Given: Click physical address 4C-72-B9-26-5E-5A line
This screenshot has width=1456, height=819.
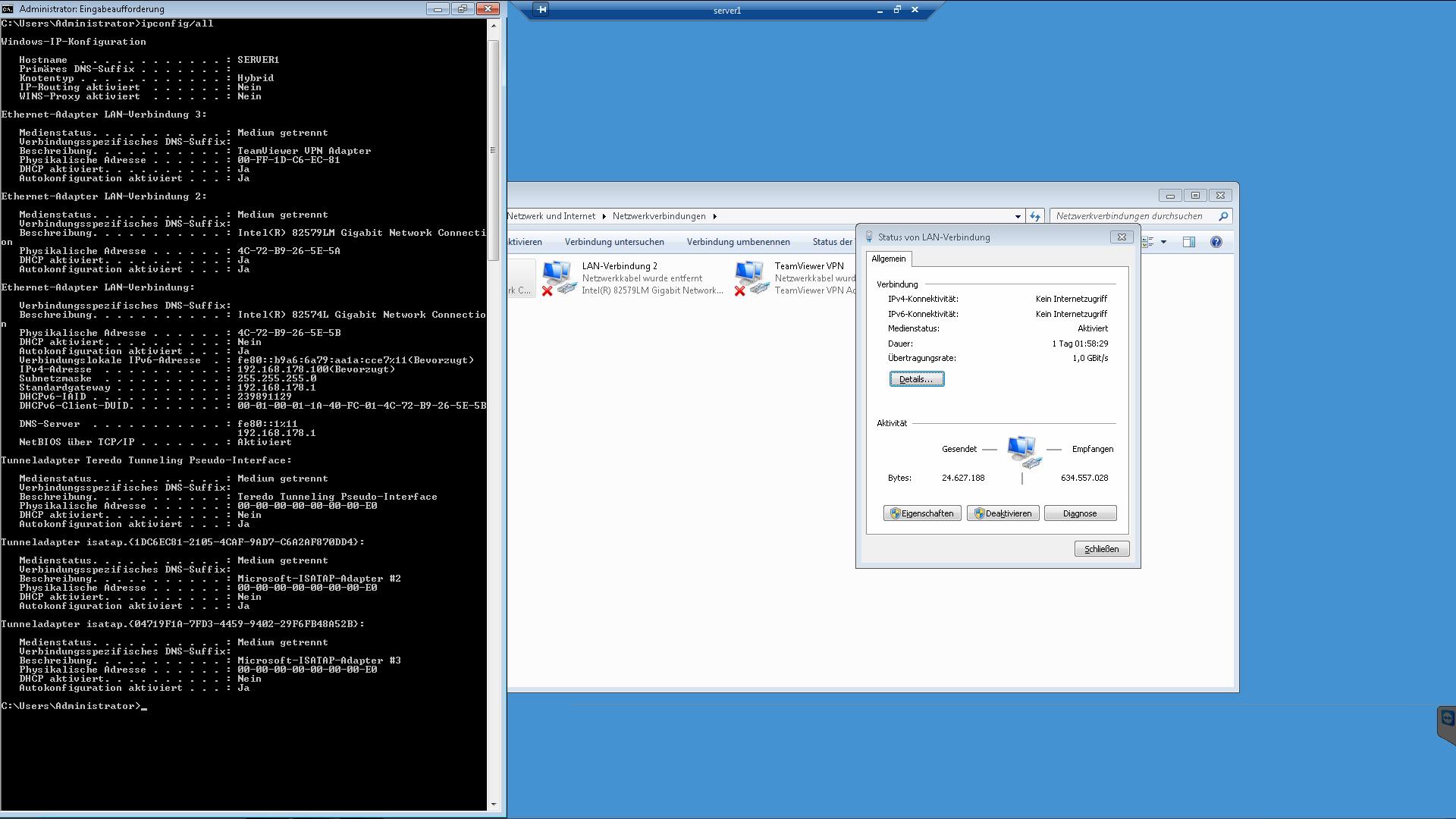Looking at the screenshot, I should 180,251.
